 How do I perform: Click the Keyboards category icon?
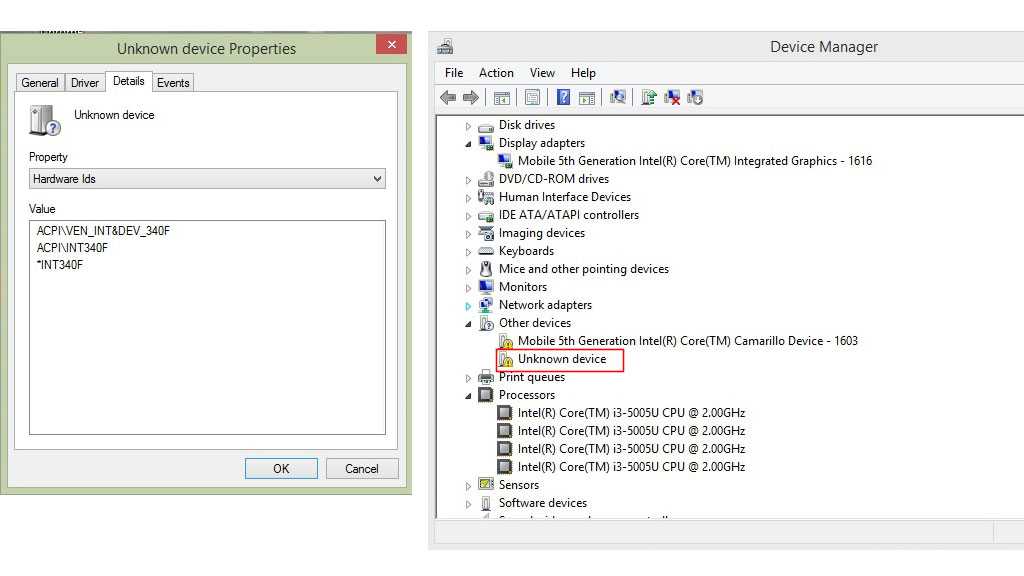click(x=485, y=251)
